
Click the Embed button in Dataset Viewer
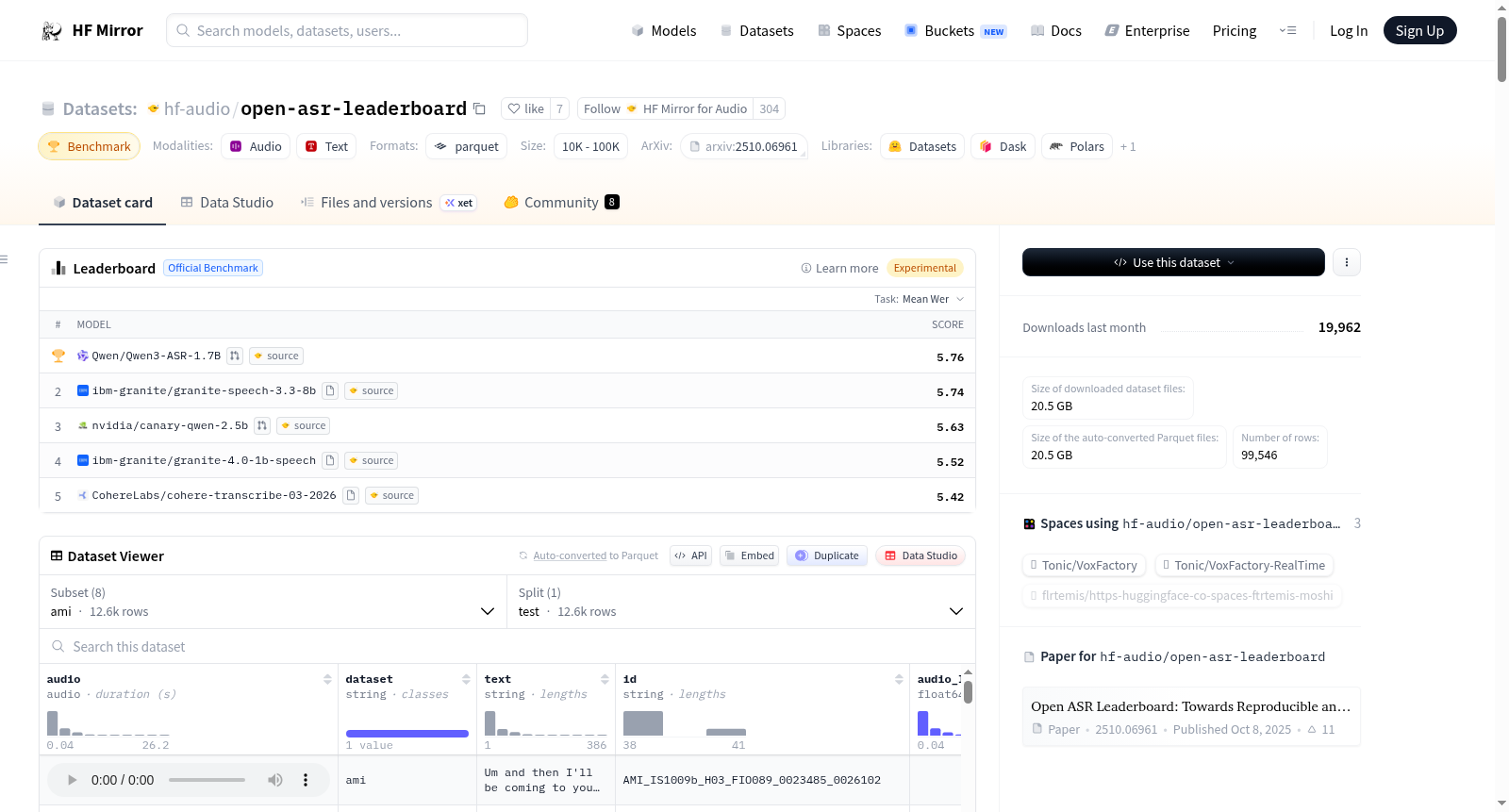click(750, 555)
